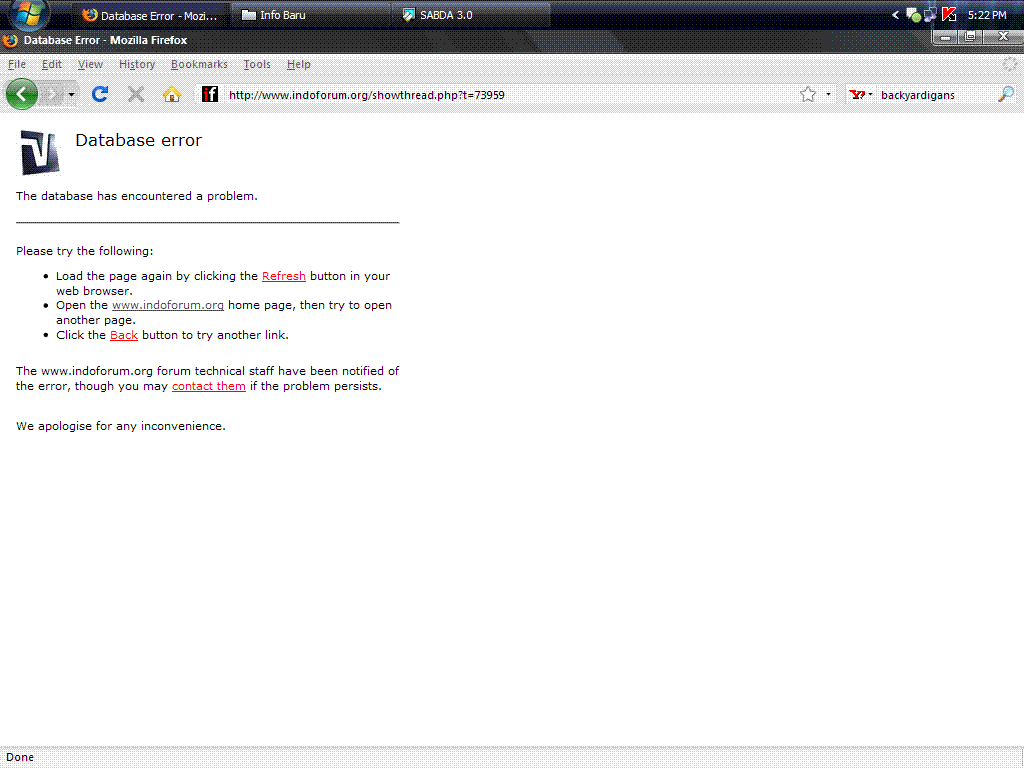Open the recent pages history dropdown arrow
This screenshot has height=768, width=1024.
click(71, 95)
